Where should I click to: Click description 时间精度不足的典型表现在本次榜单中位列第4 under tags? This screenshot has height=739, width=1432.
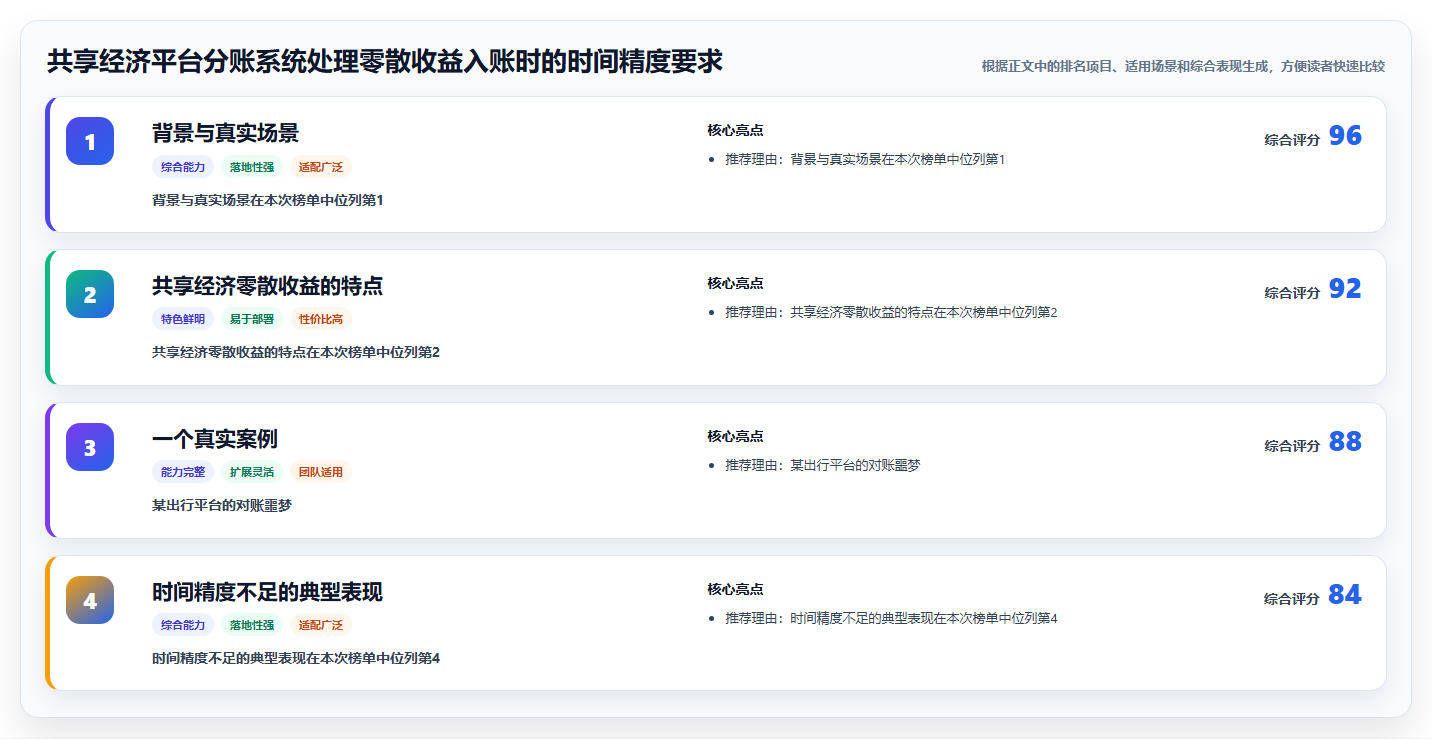pyautogui.click(x=296, y=658)
